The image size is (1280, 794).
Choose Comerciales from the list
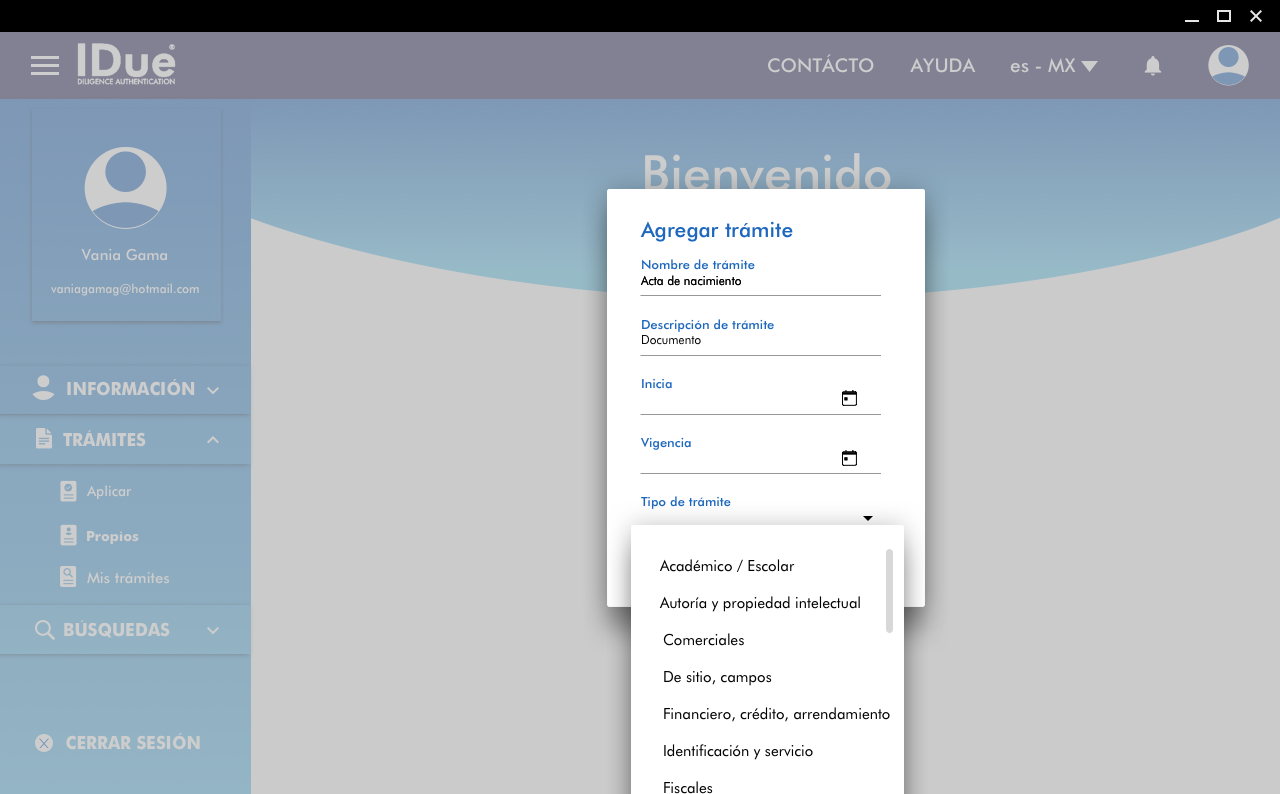pos(703,640)
